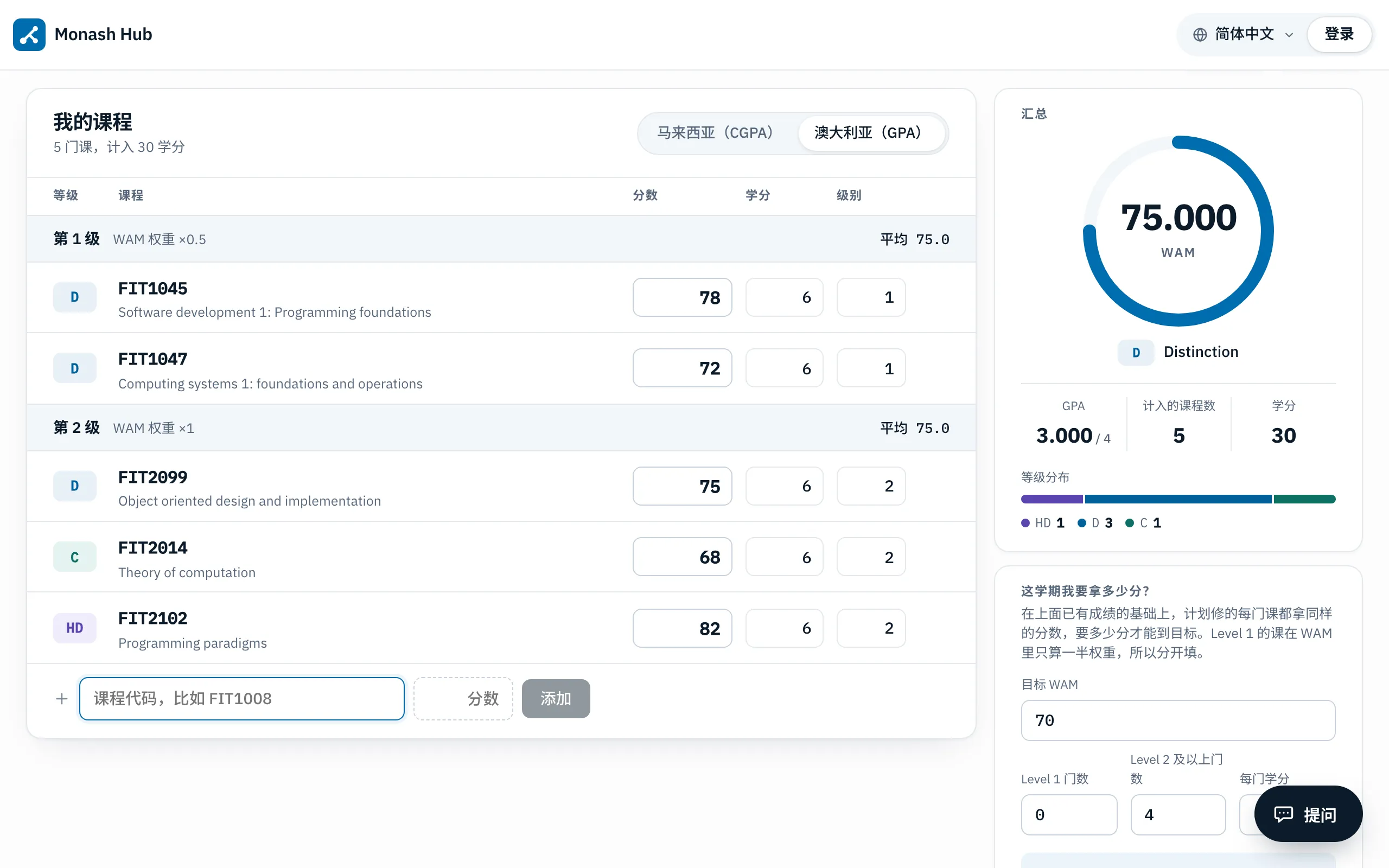This screenshot has width=1389, height=868.
Task: Click the level field for FIT2102
Action: tap(871, 628)
